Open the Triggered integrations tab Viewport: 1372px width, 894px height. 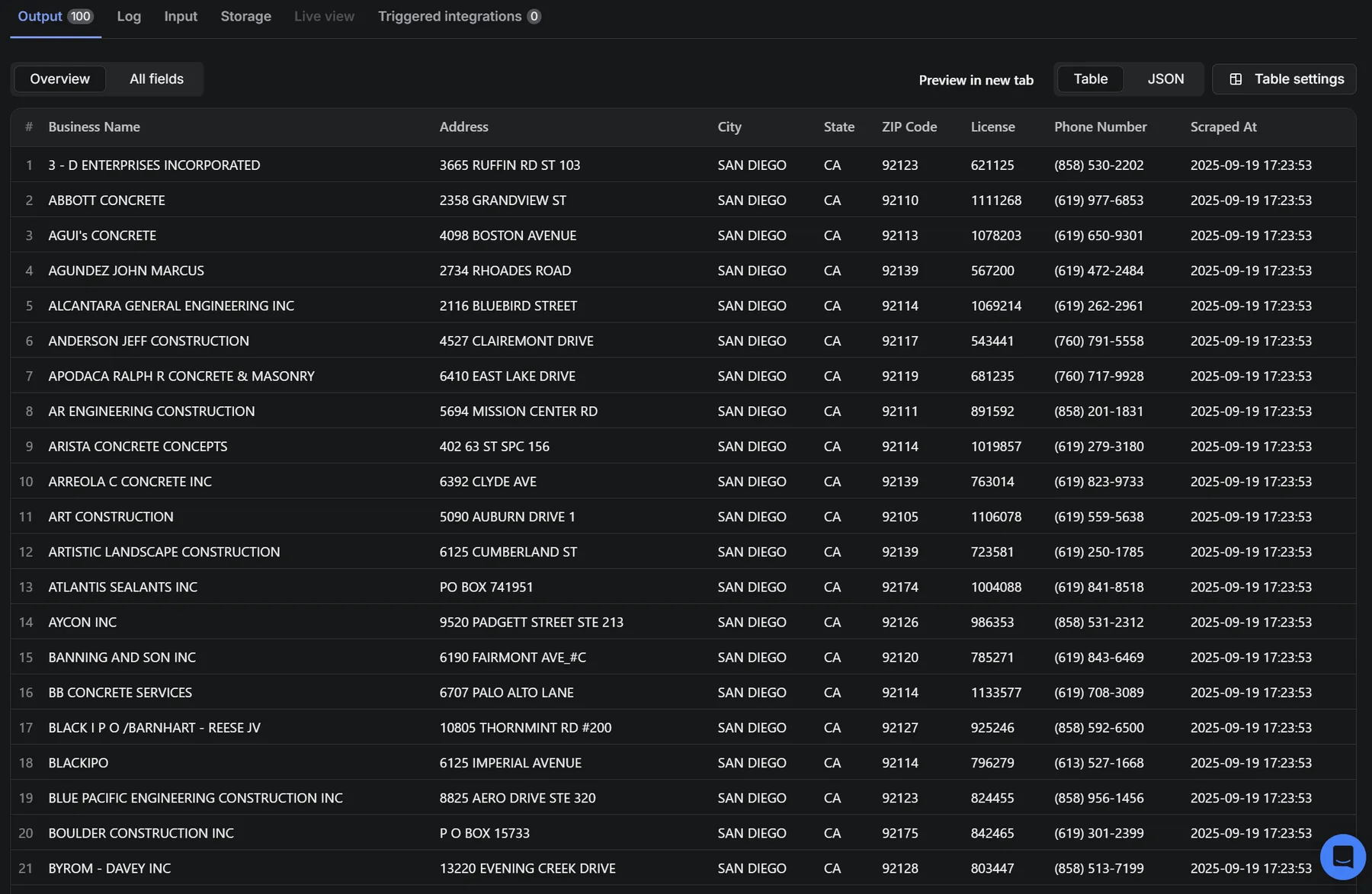[459, 17]
